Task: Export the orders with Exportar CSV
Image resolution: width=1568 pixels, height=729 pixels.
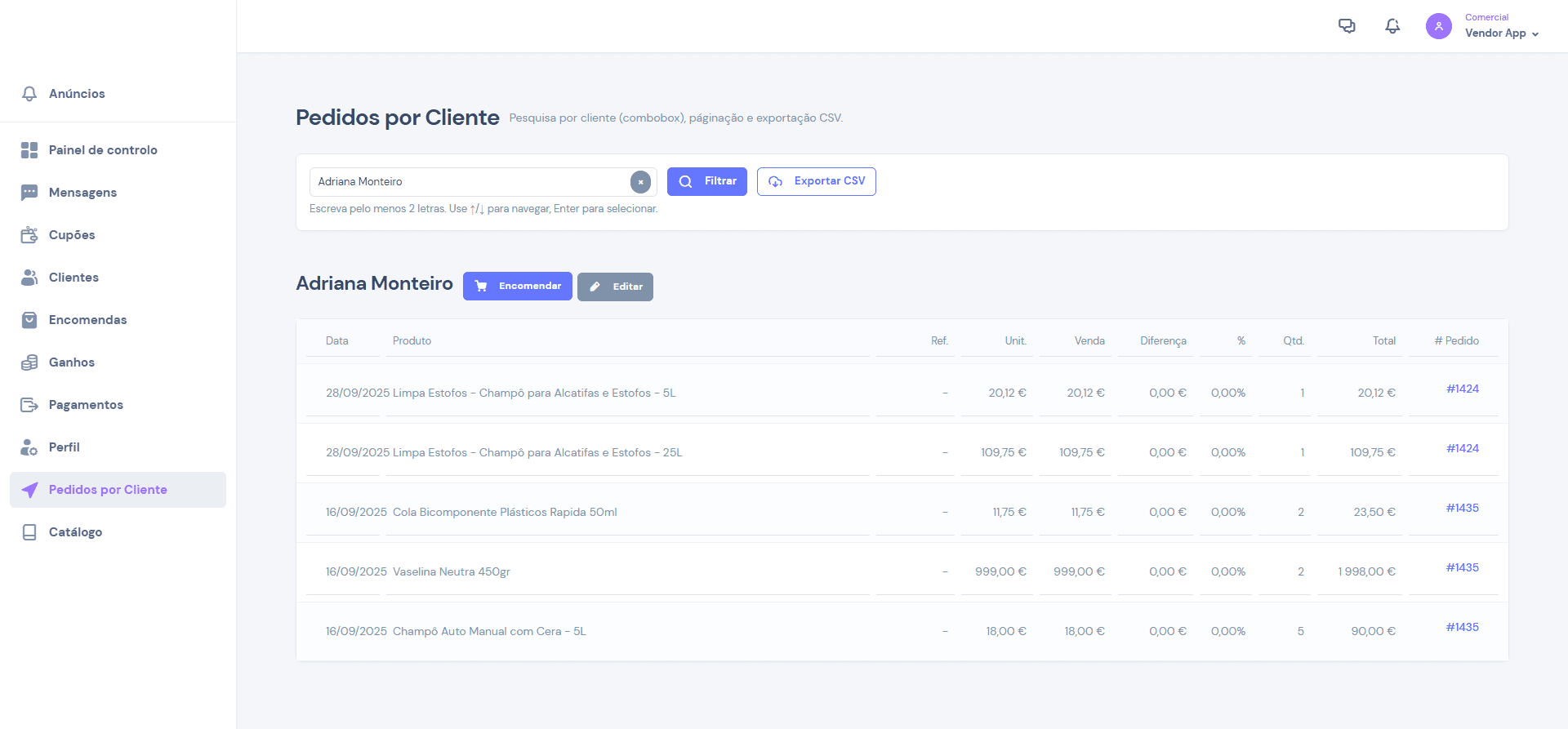Action: 816,181
